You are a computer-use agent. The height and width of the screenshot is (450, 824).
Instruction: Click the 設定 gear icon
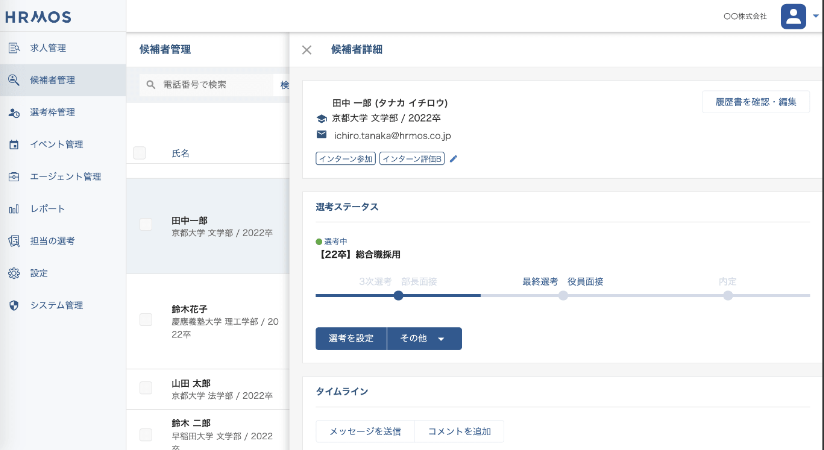(14, 273)
